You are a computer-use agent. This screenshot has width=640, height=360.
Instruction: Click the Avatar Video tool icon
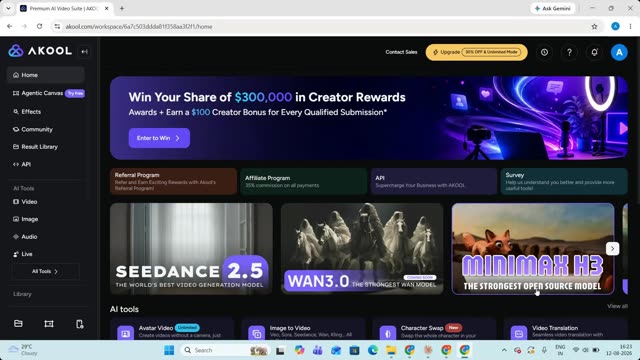125,333
